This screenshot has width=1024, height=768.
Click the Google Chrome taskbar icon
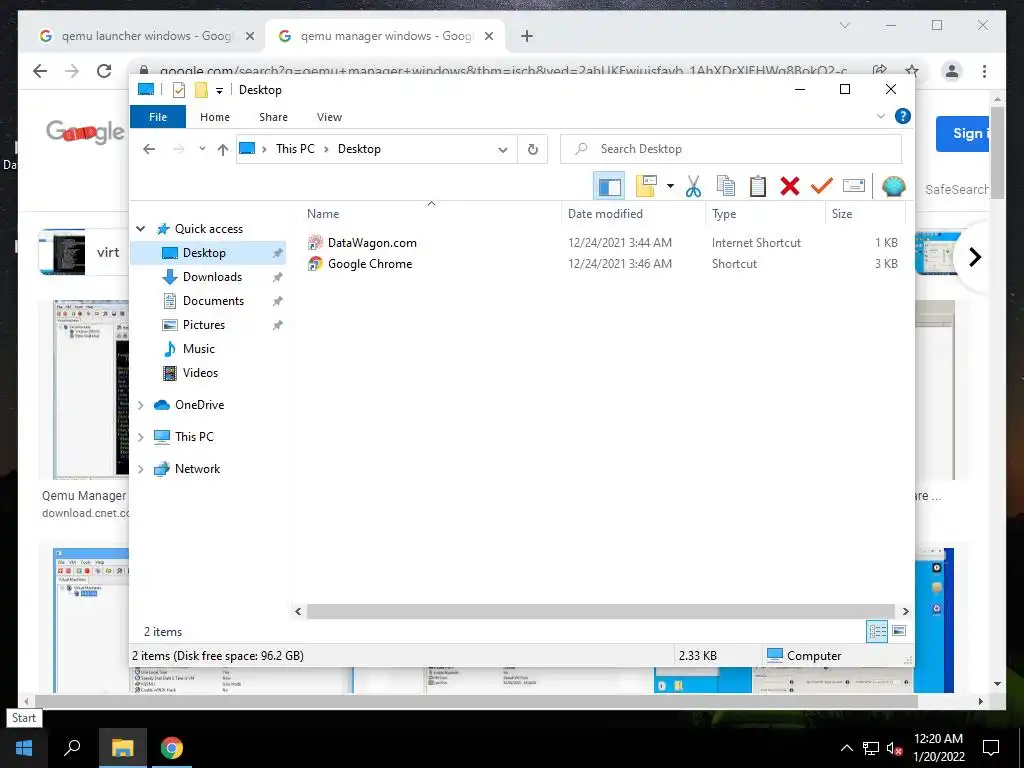(172, 748)
